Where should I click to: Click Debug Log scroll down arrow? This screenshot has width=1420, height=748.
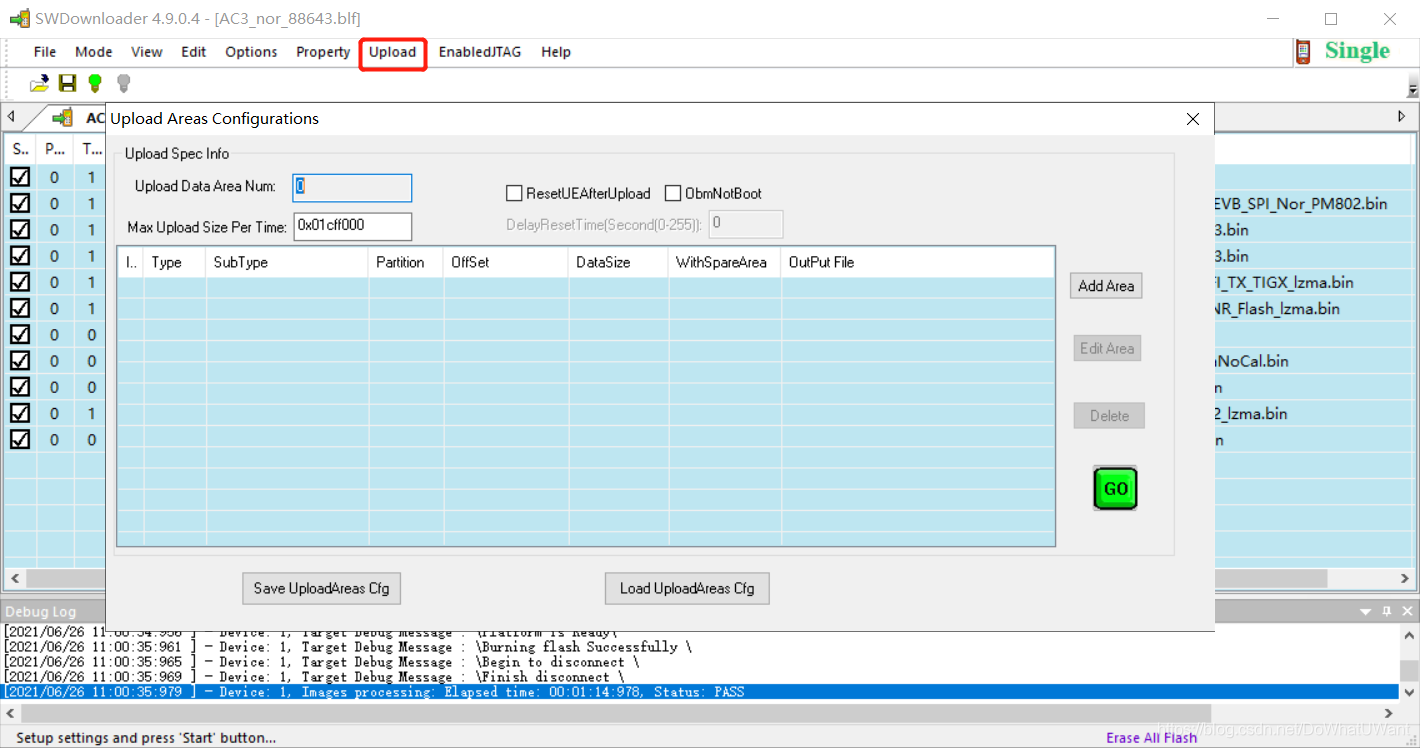point(1408,692)
